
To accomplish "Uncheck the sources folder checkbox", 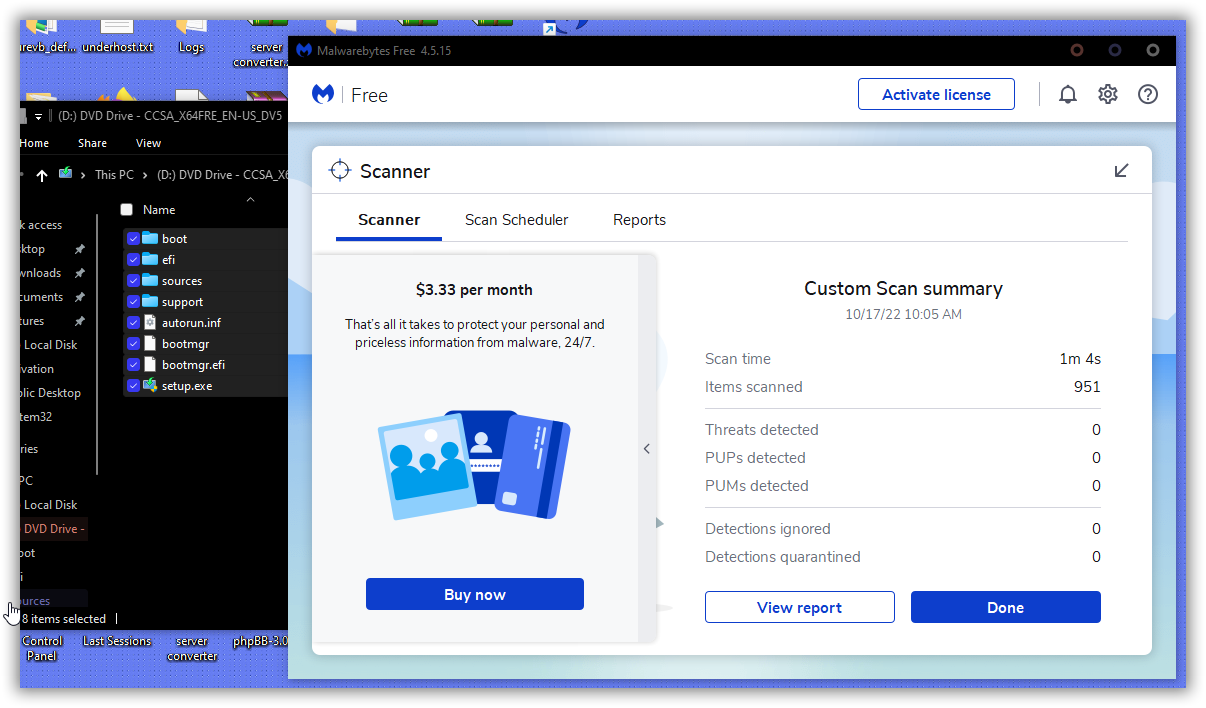I will (133, 281).
